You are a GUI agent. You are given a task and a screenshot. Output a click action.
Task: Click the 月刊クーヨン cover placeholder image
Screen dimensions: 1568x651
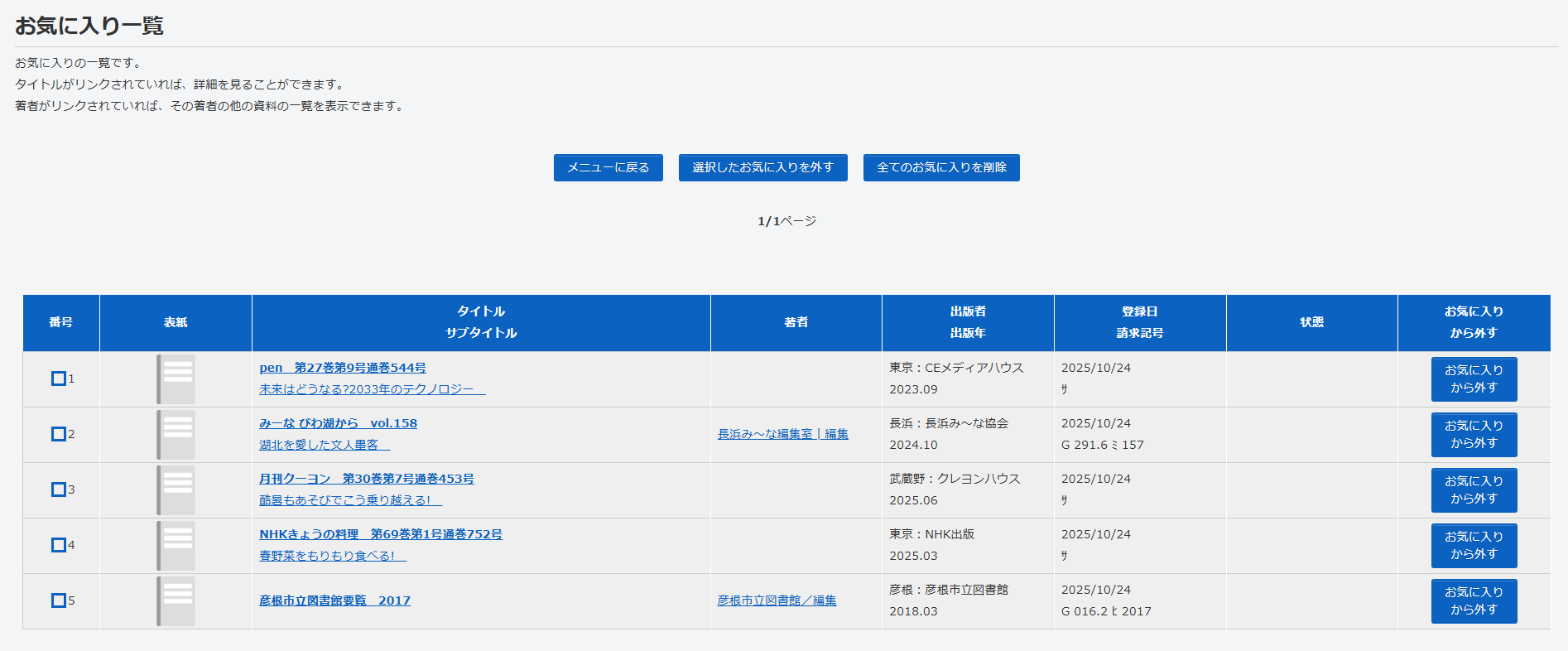coord(176,490)
